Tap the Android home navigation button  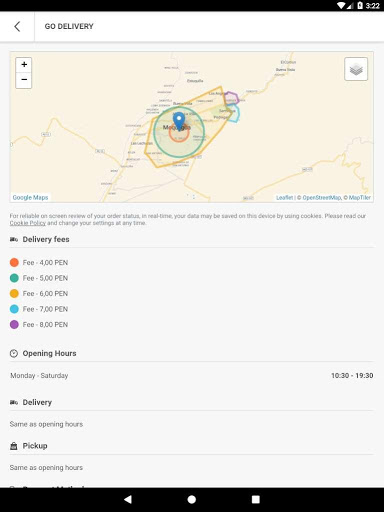point(192,499)
